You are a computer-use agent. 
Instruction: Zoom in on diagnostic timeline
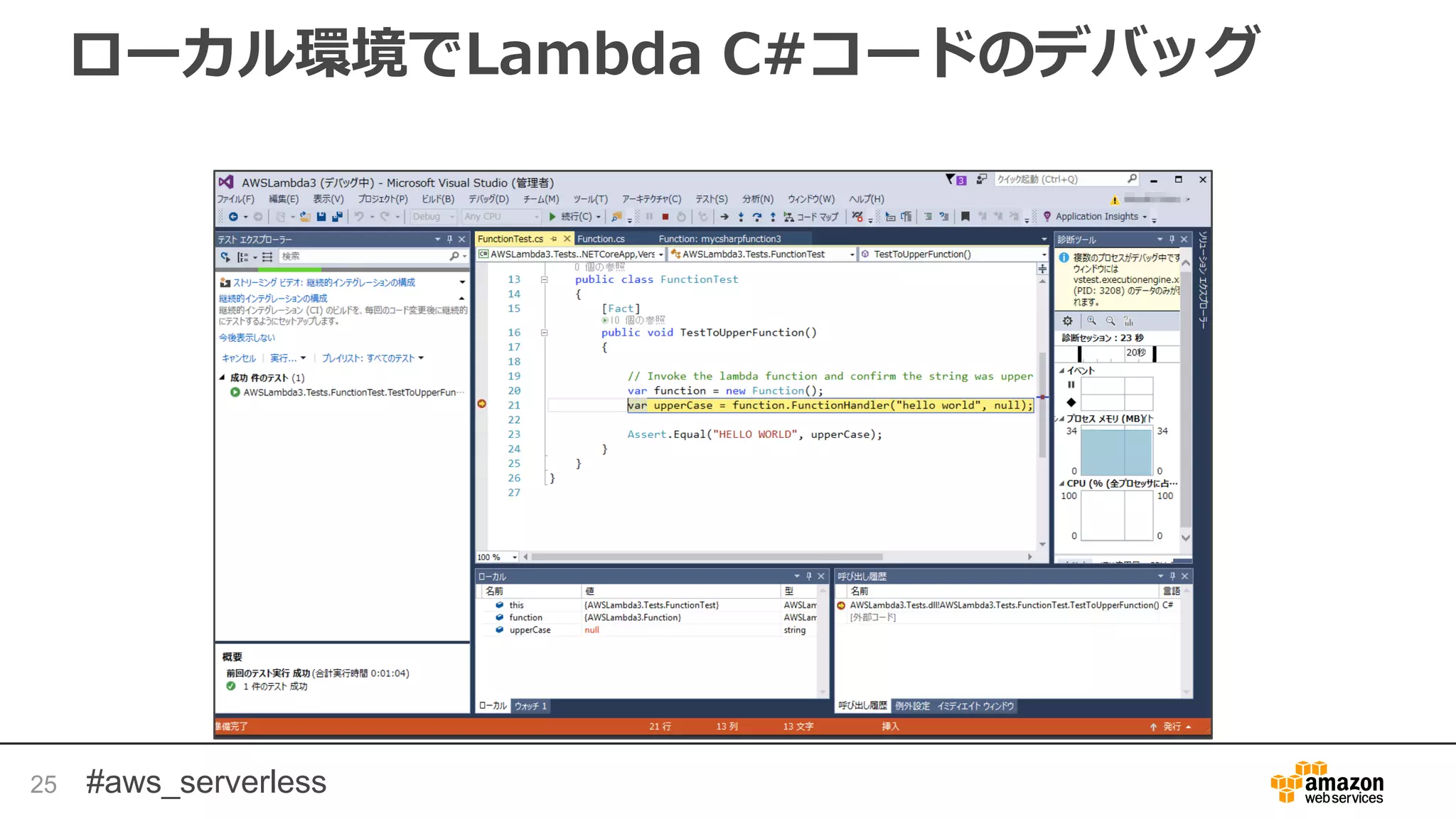point(1091,321)
